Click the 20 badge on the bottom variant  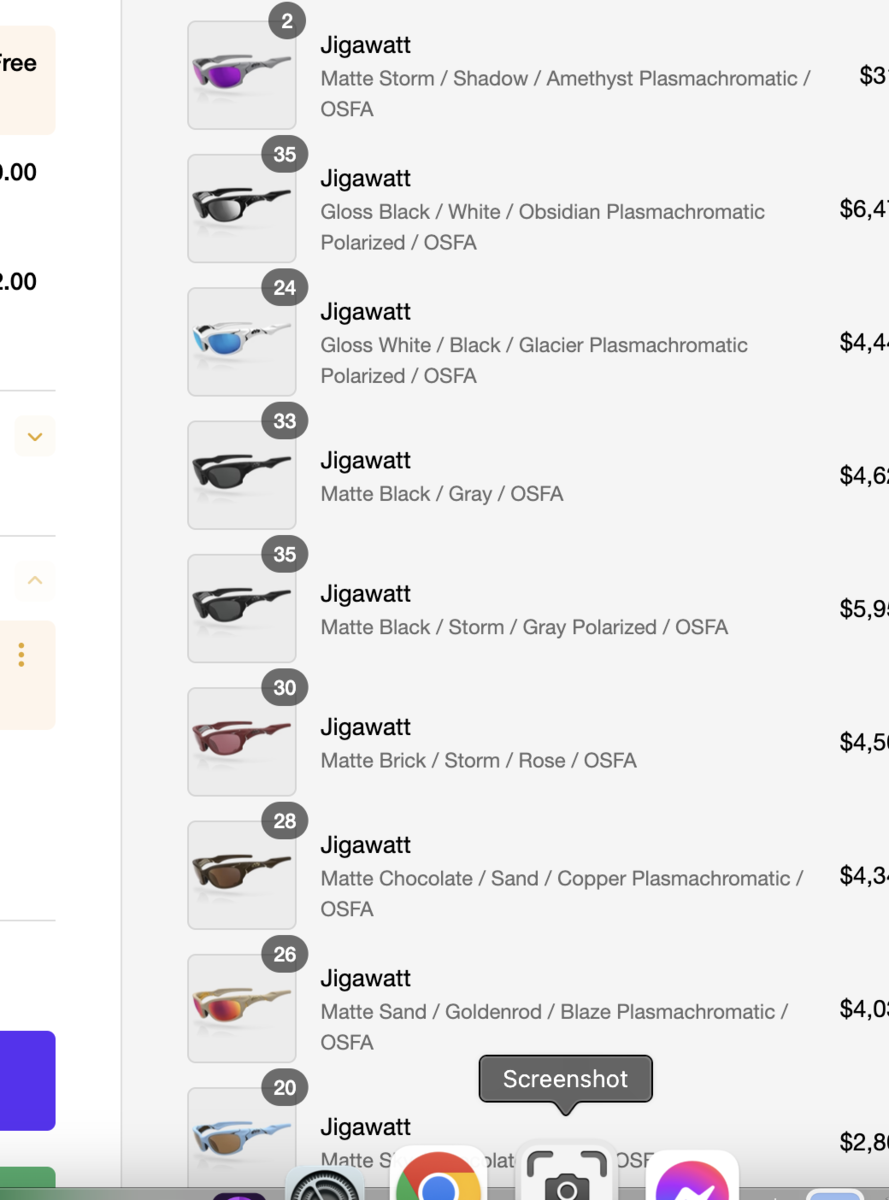coord(283,1088)
